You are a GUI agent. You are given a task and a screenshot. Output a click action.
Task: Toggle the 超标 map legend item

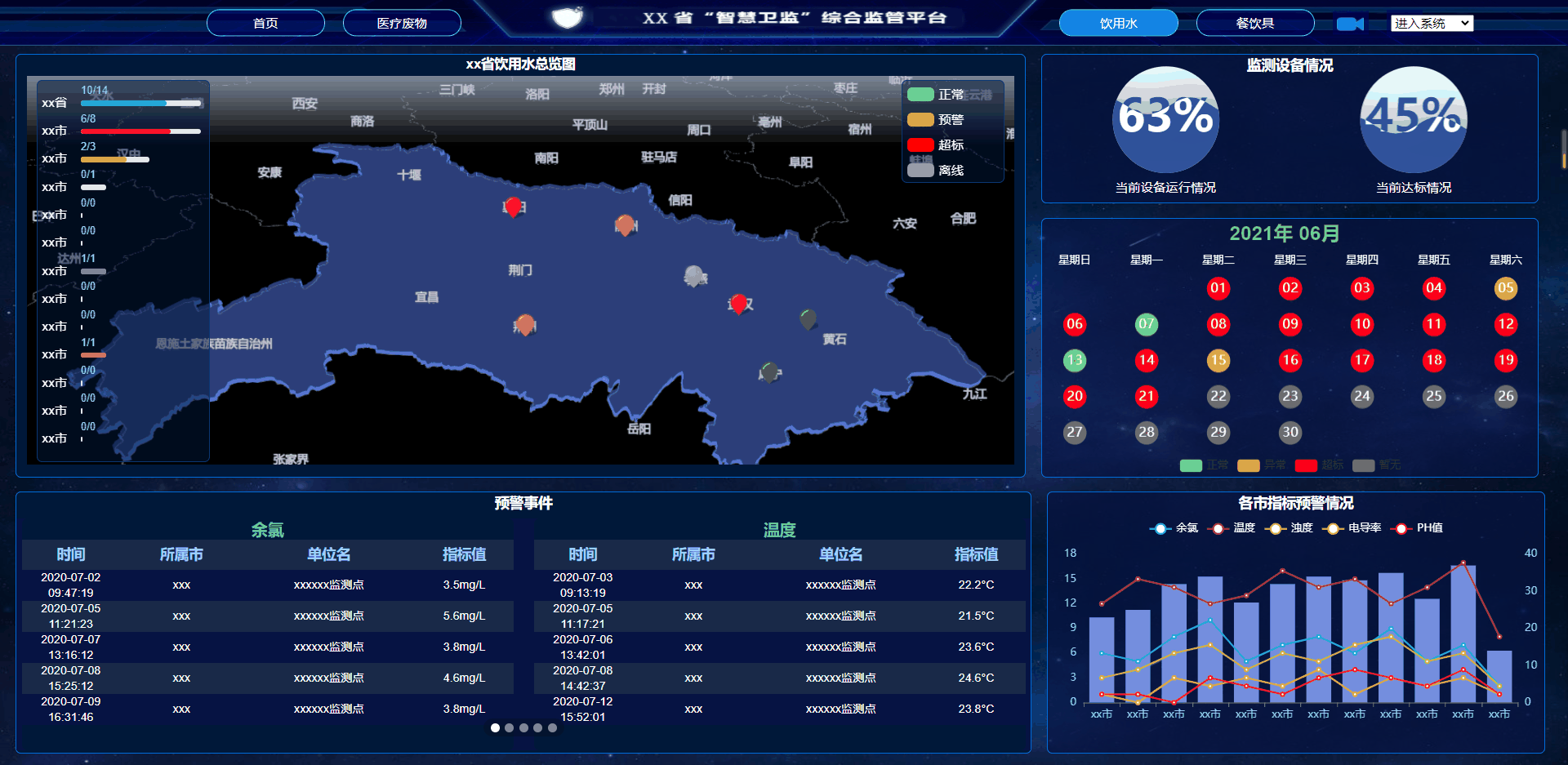pos(936,145)
